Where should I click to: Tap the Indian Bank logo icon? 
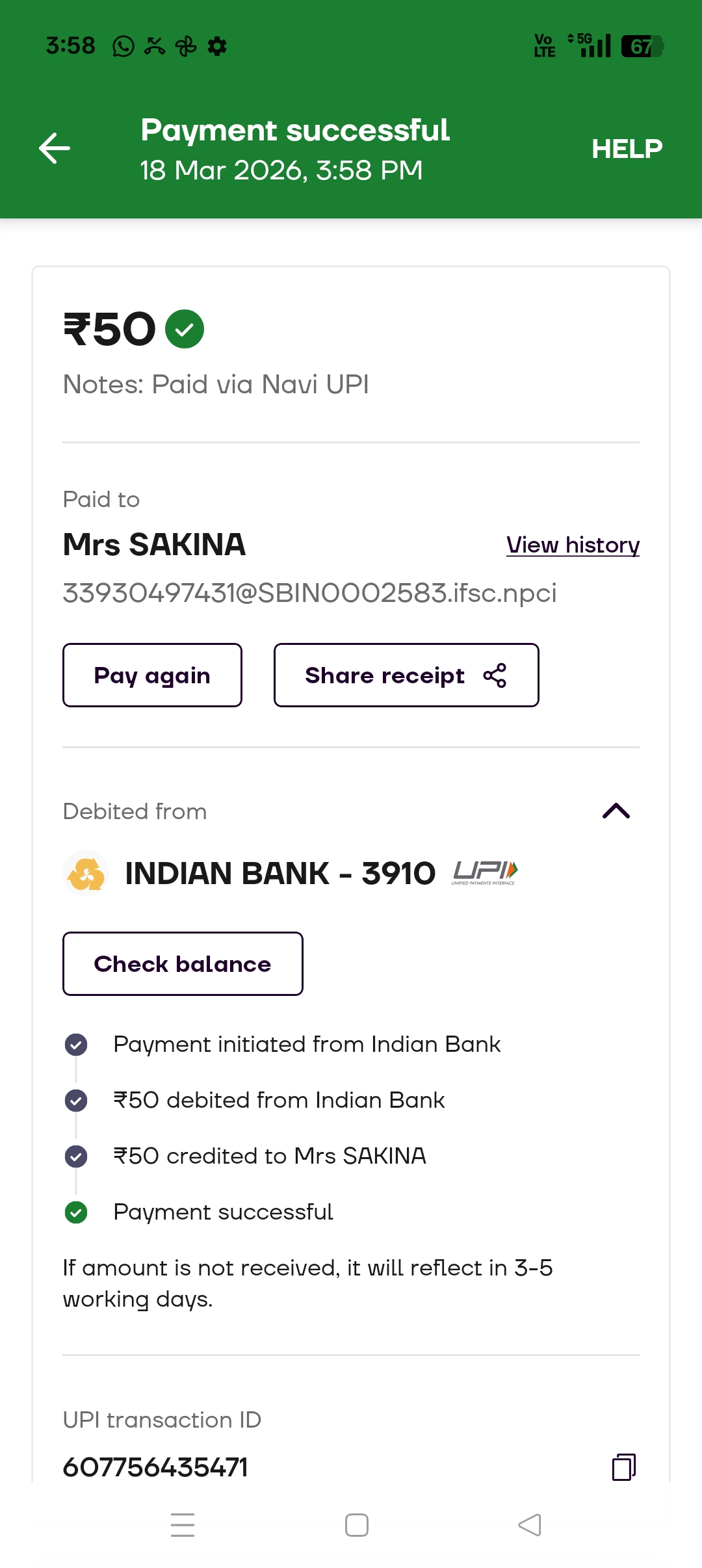point(86,873)
